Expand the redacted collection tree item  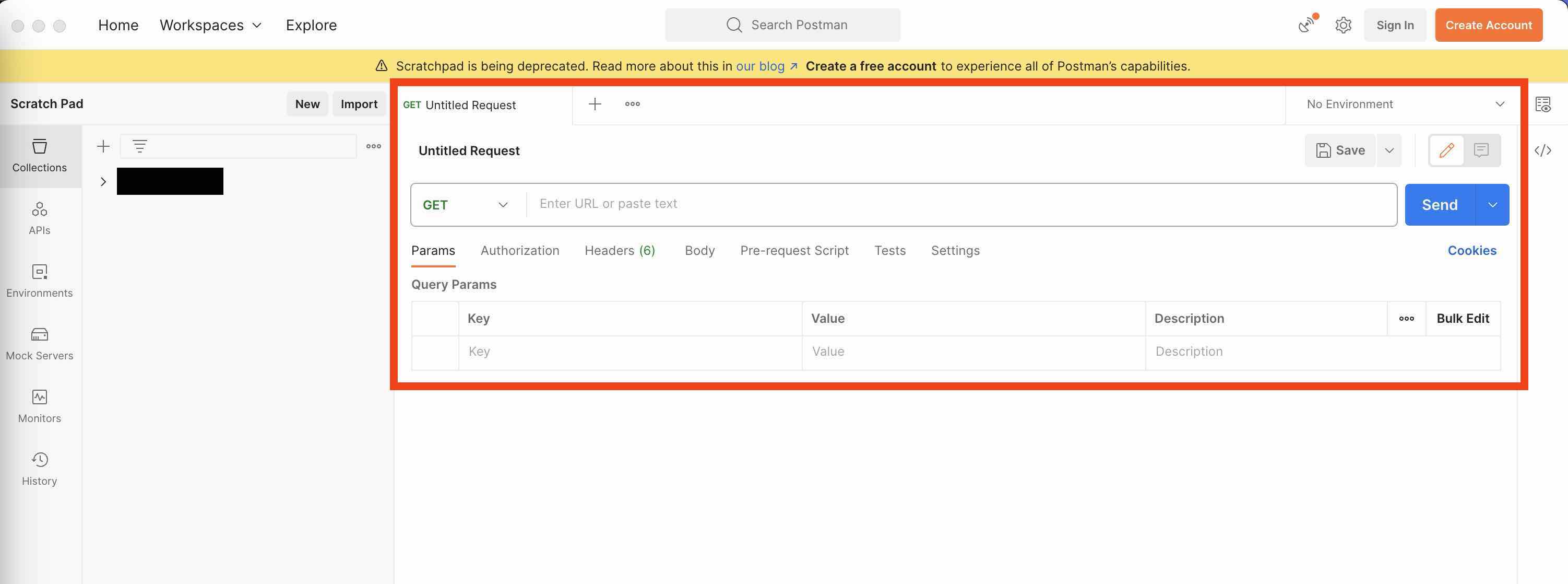click(103, 181)
